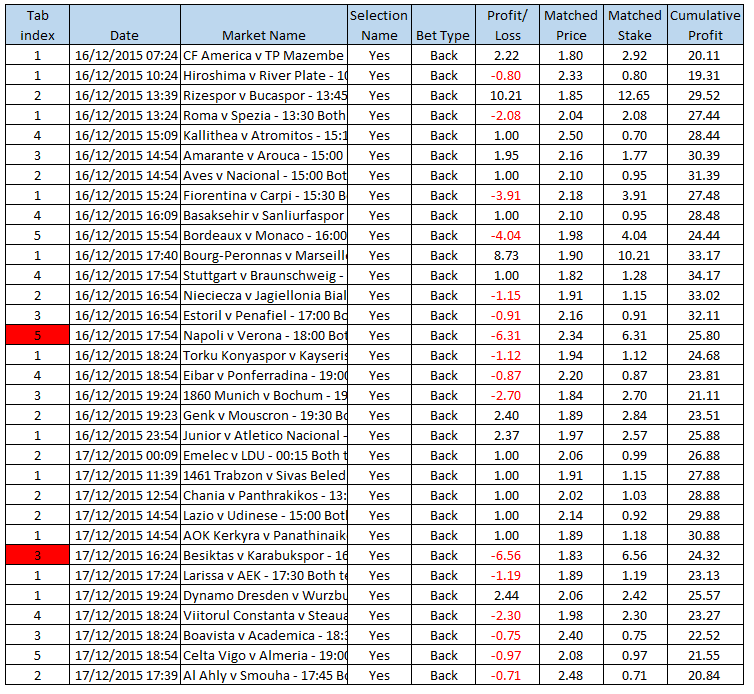Select the Selection Name header cell

(379, 25)
